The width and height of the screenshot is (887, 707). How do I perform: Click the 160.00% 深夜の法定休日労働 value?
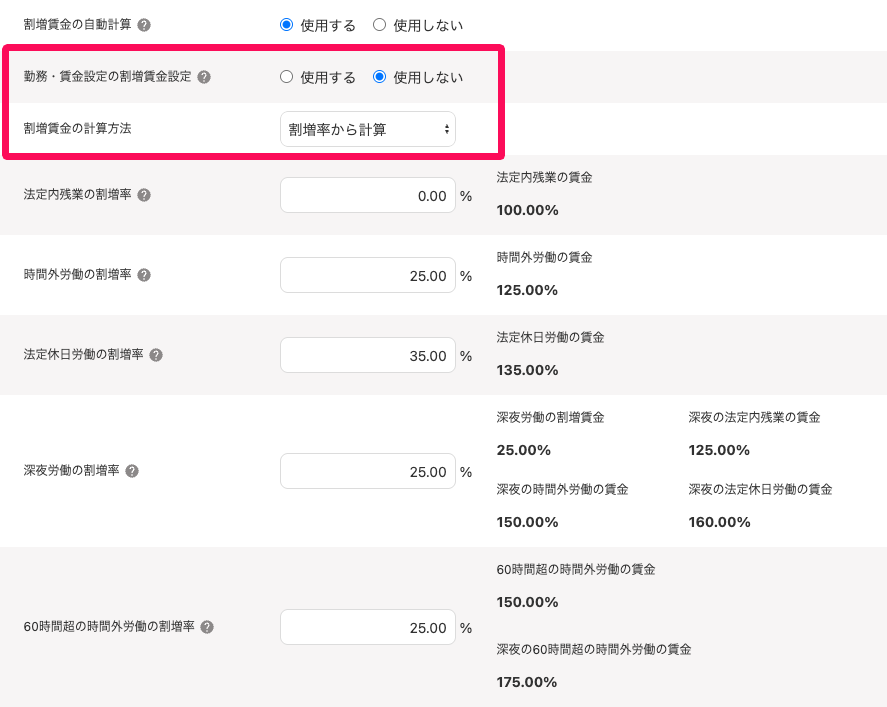[x=720, y=522]
